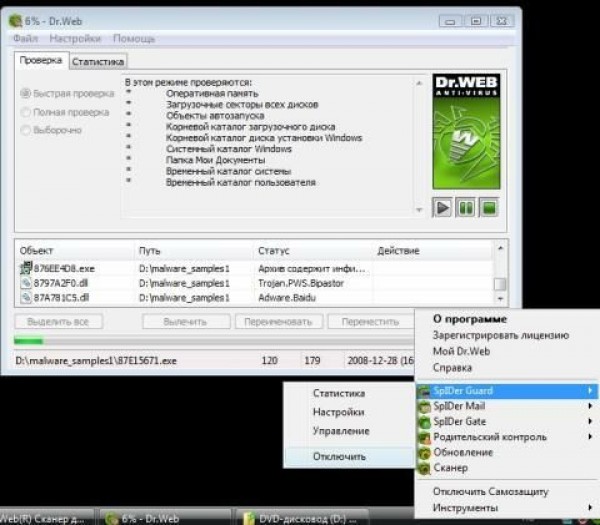
Task: Click the Выделить все button
Action: pyautogui.click(x=59, y=322)
